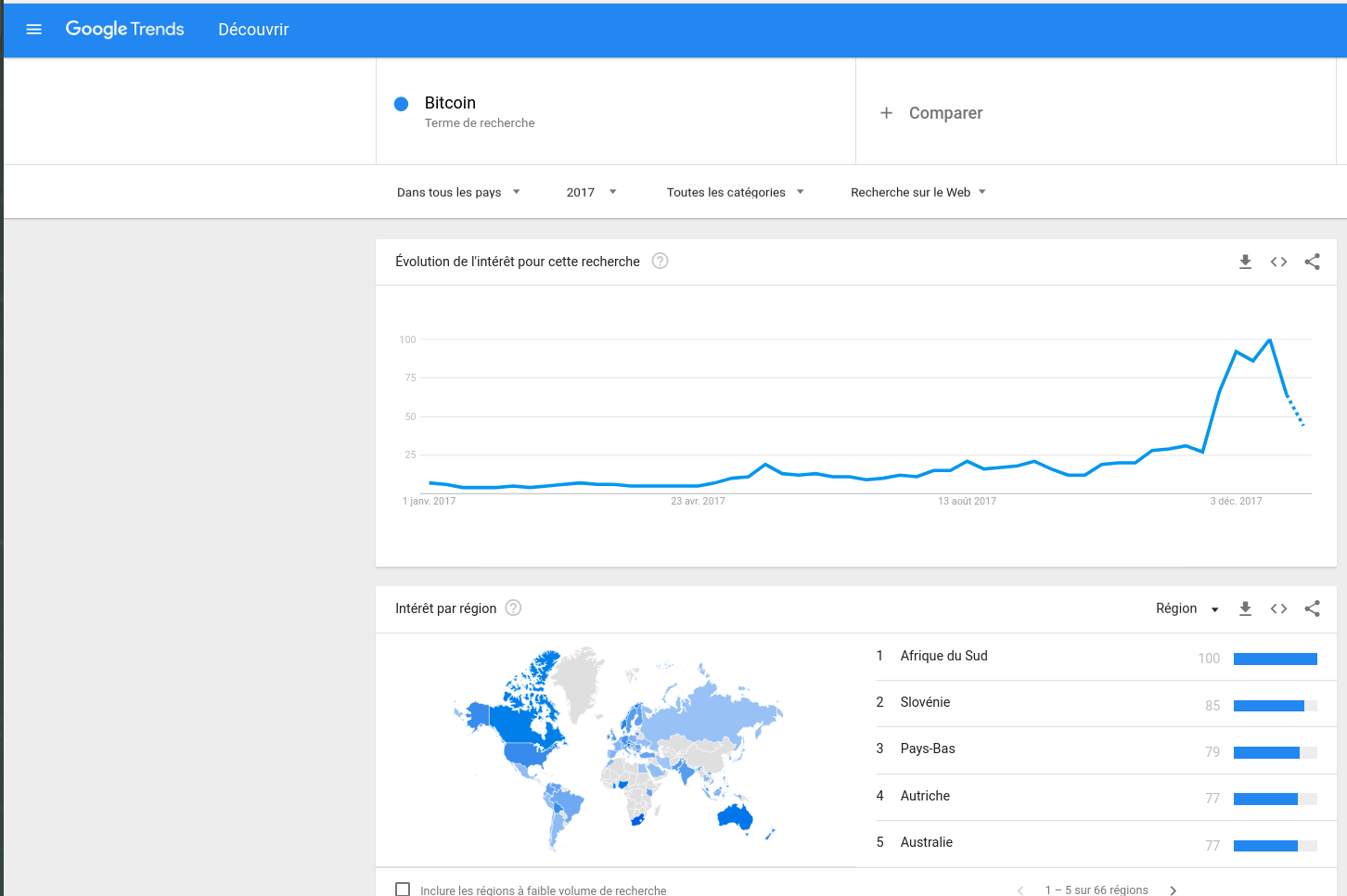Go to the previous page of regions
The width and height of the screenshot is (1347, 896).
pyautogui.click(x=1020, y=890)
